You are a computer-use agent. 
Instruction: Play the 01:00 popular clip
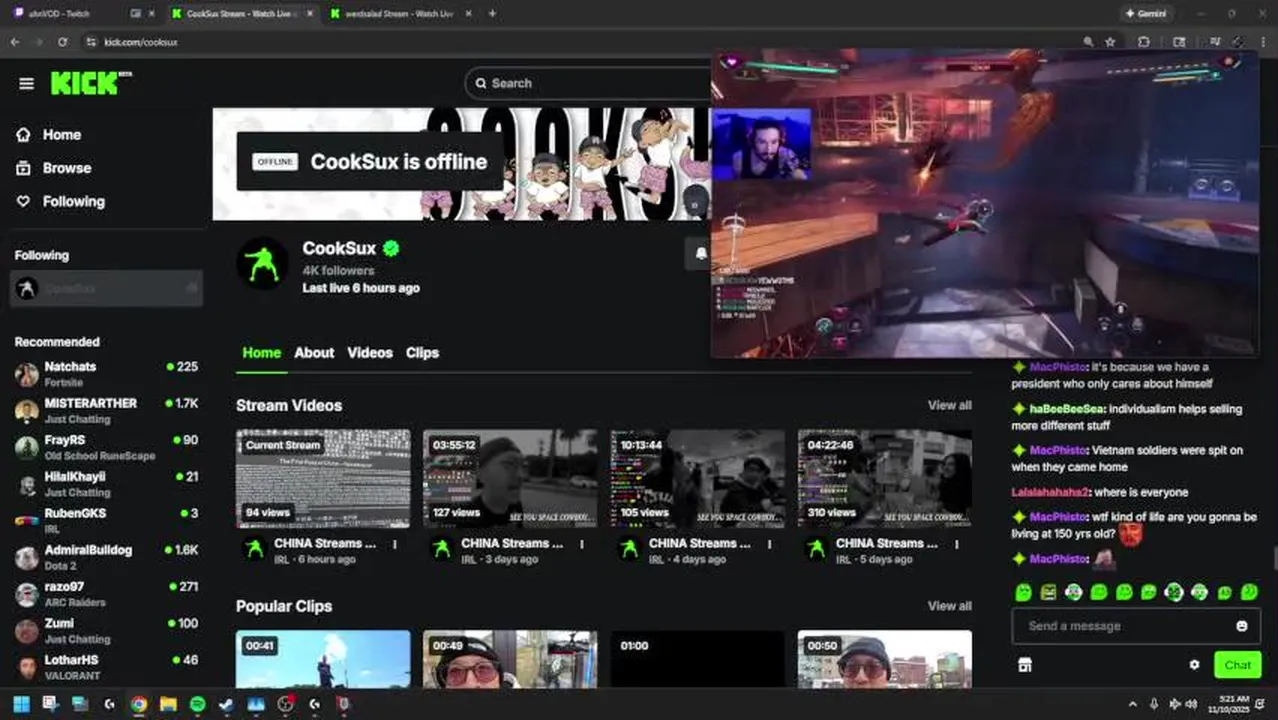tap(698, 659)
